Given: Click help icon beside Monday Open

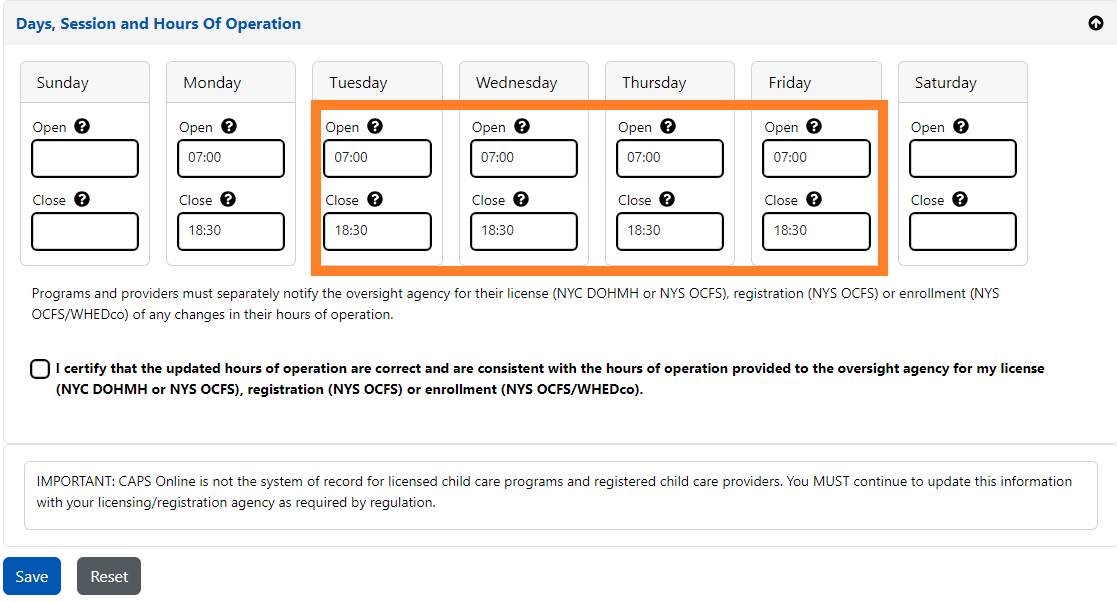Looking at the screenshot, I should pos(229,127).
